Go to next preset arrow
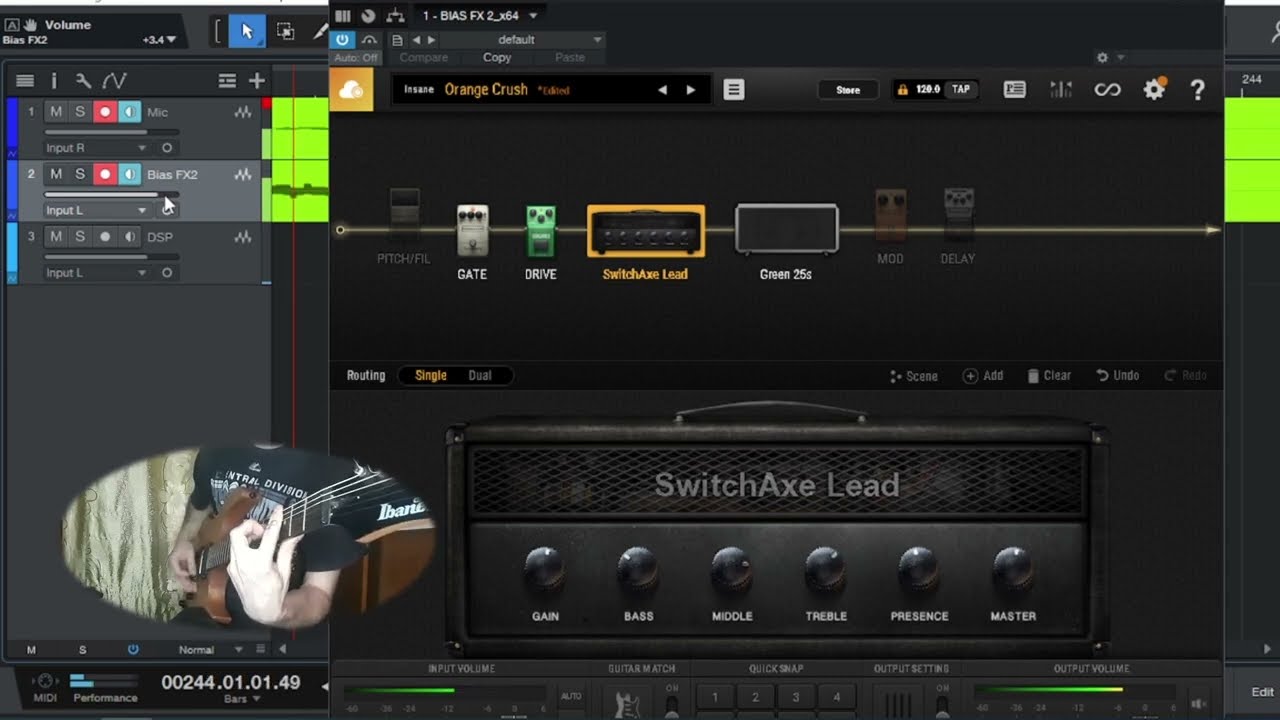 [690, 90]
